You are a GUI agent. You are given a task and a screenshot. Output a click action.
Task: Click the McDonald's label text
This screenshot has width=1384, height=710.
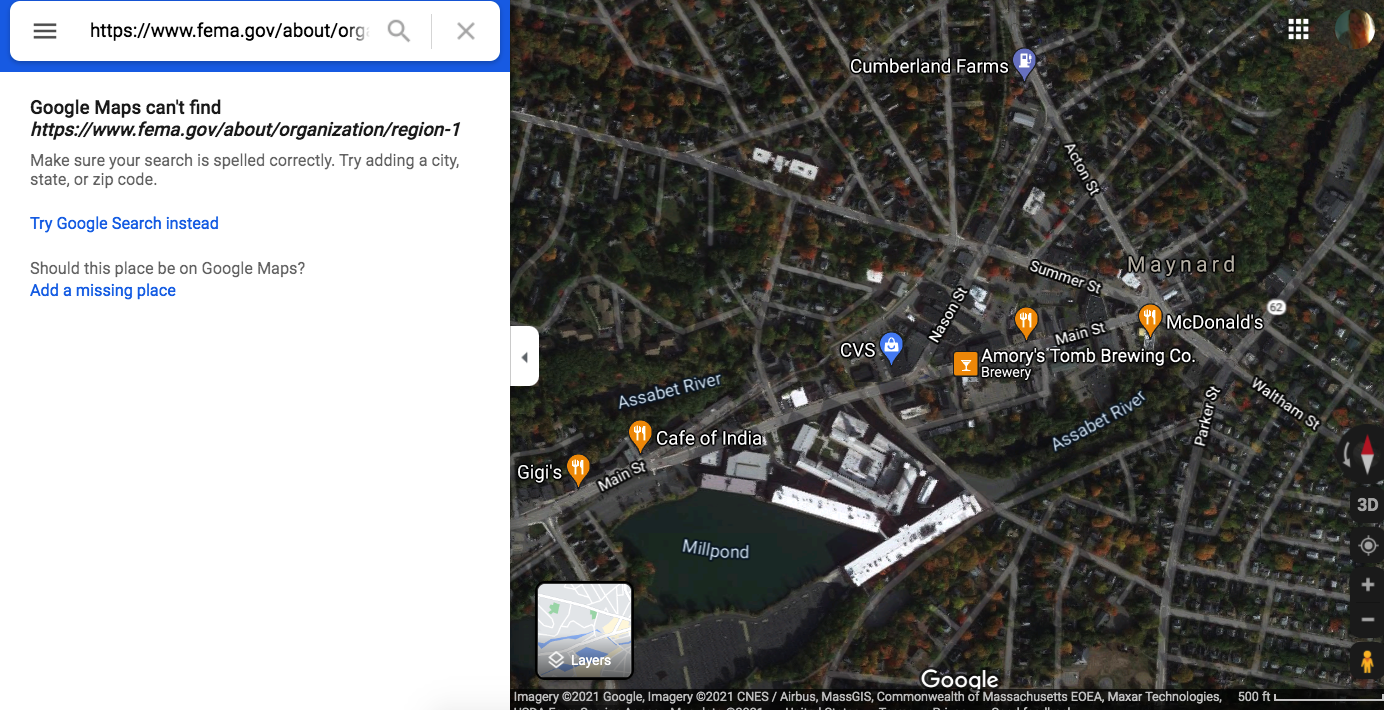(1215, 322)
